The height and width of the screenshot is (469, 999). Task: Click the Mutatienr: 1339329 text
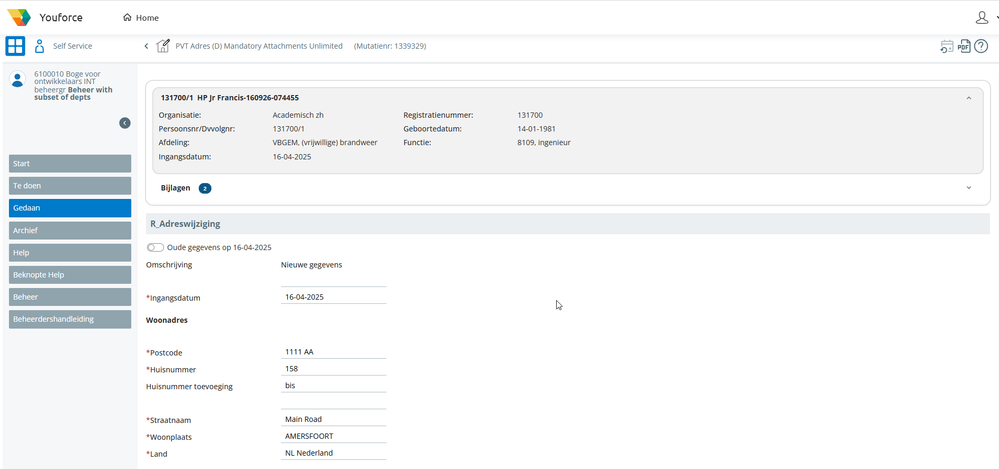click(390, 46)
